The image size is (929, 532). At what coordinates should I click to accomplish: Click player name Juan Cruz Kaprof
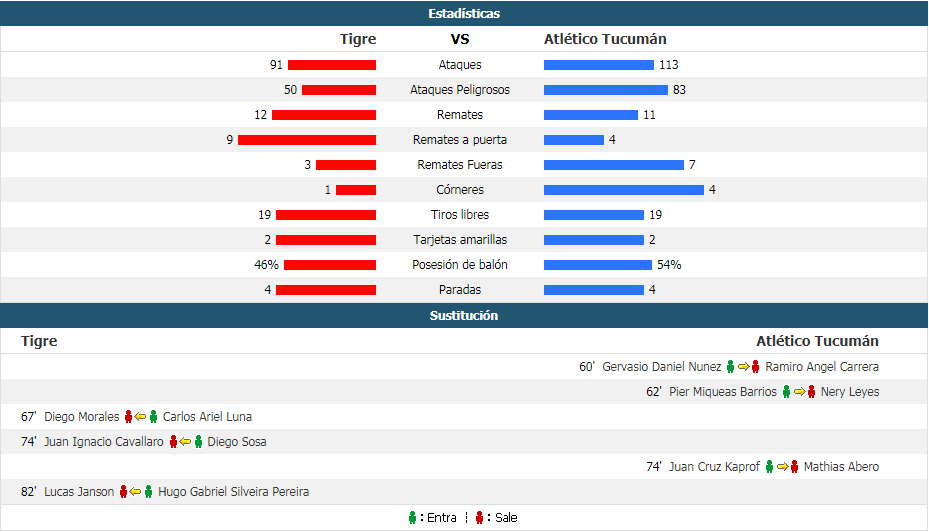point(714,467)
